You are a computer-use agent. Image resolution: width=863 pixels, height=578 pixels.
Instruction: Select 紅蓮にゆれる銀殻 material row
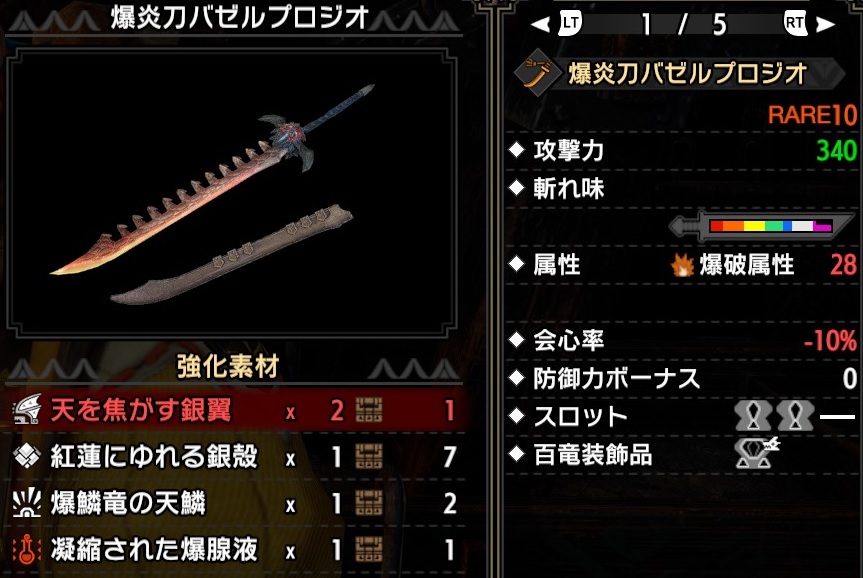point(234,457)
